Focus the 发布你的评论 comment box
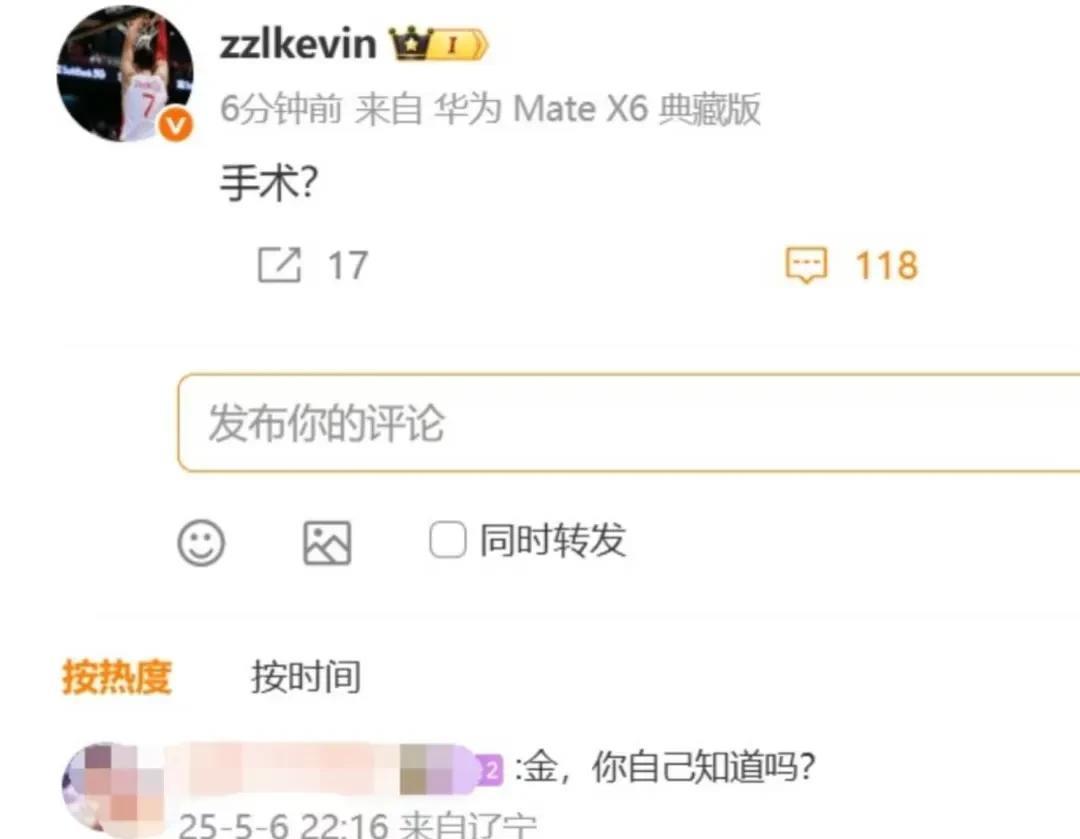1080x839 pixels. (x=628, y=423)
